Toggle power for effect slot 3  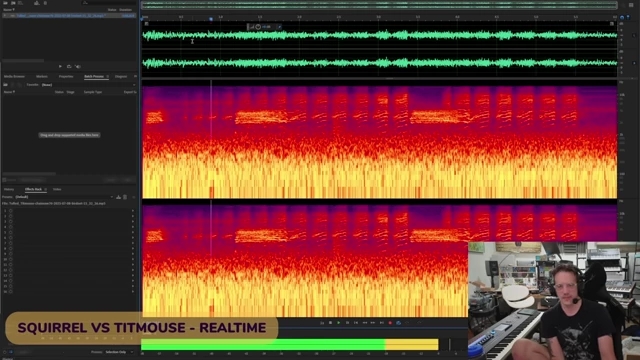tap(11, 221)
